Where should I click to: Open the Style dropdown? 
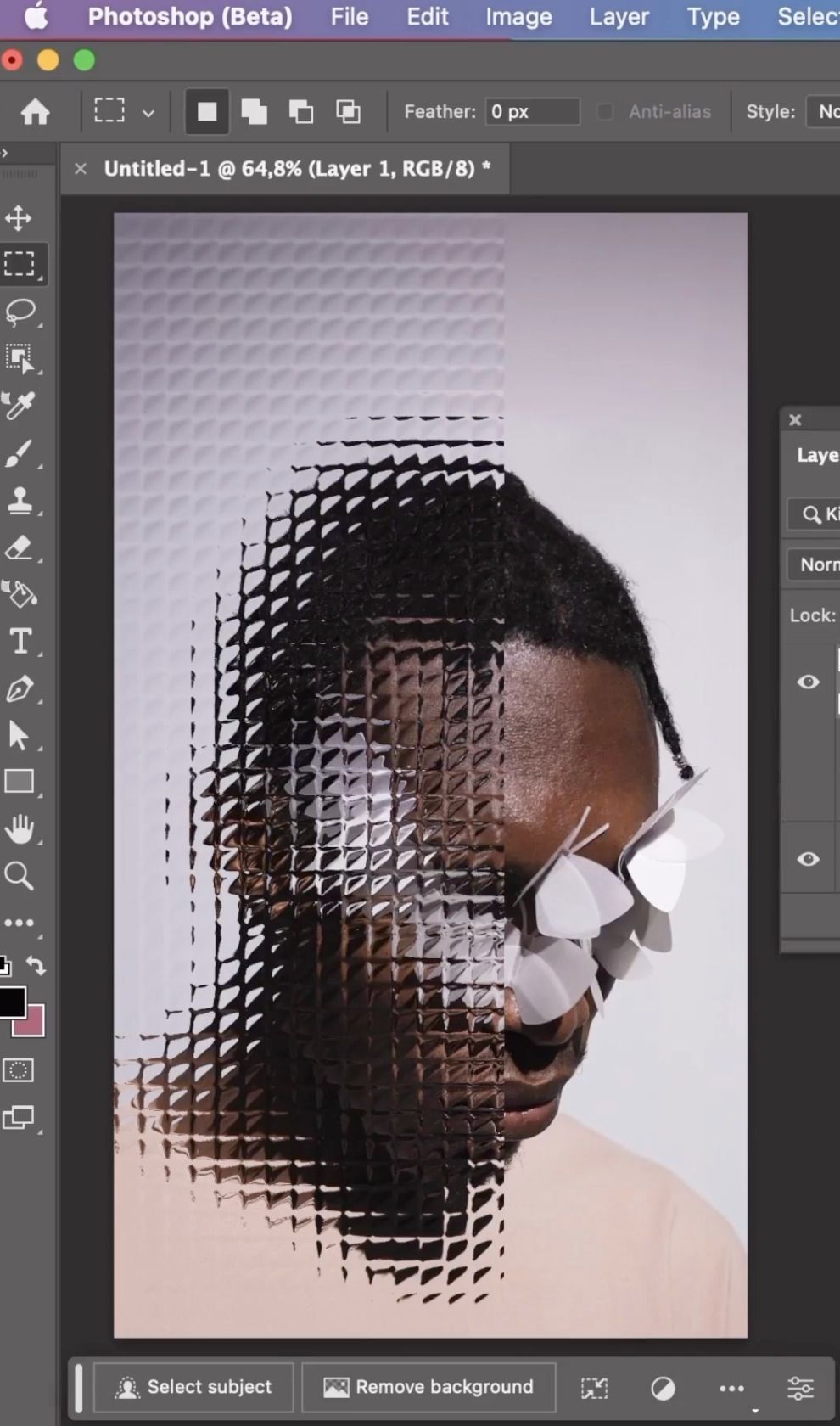[823, 111]
